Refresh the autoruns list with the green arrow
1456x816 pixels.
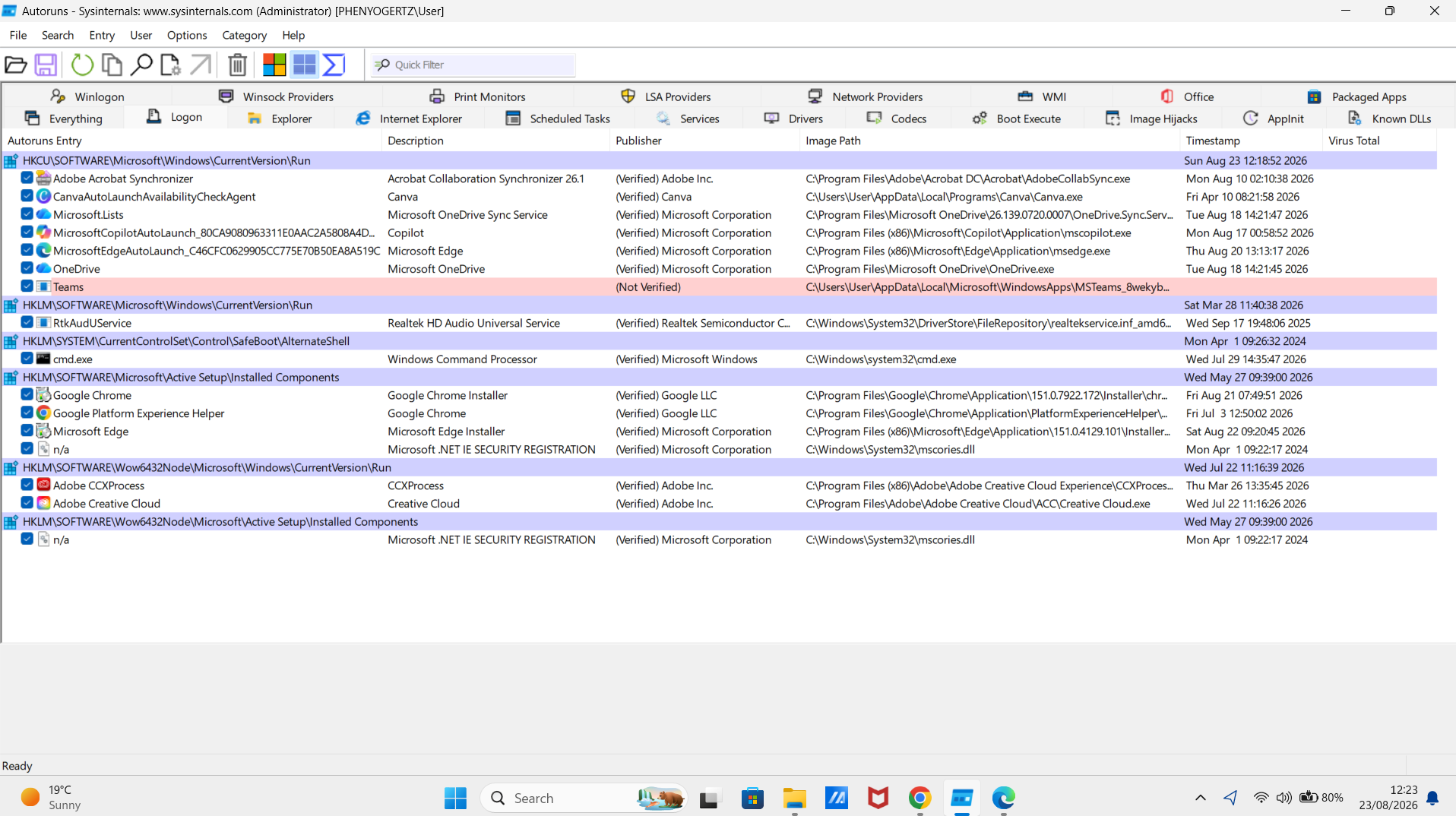pyautogui.click(x=82, y=65)
